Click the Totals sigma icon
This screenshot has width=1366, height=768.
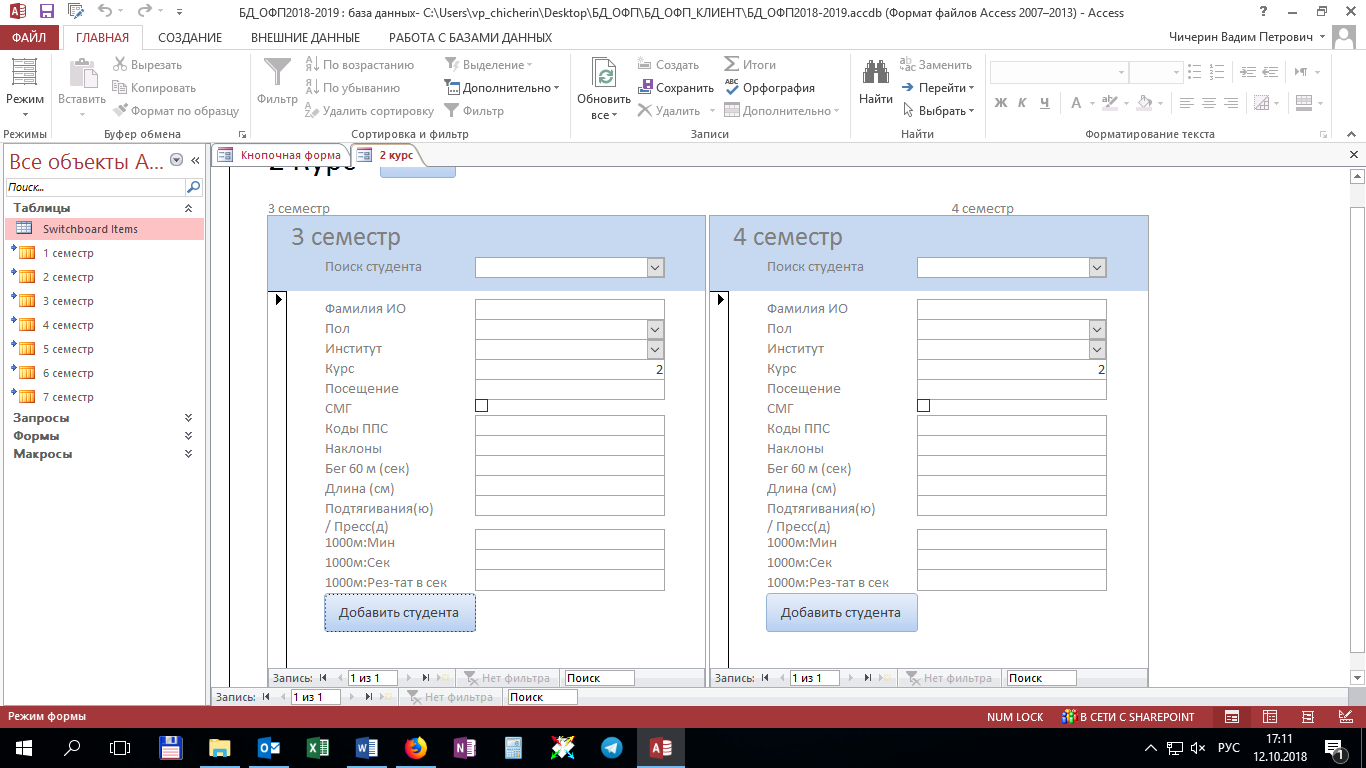click(x=732, y=65)
